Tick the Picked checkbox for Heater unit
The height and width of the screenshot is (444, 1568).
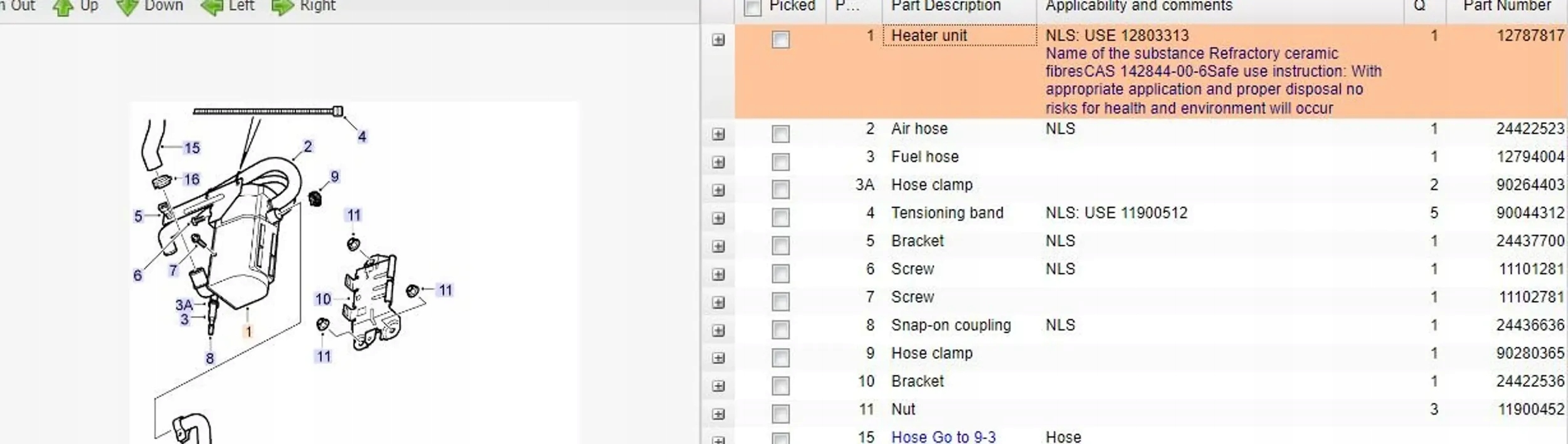780,40
